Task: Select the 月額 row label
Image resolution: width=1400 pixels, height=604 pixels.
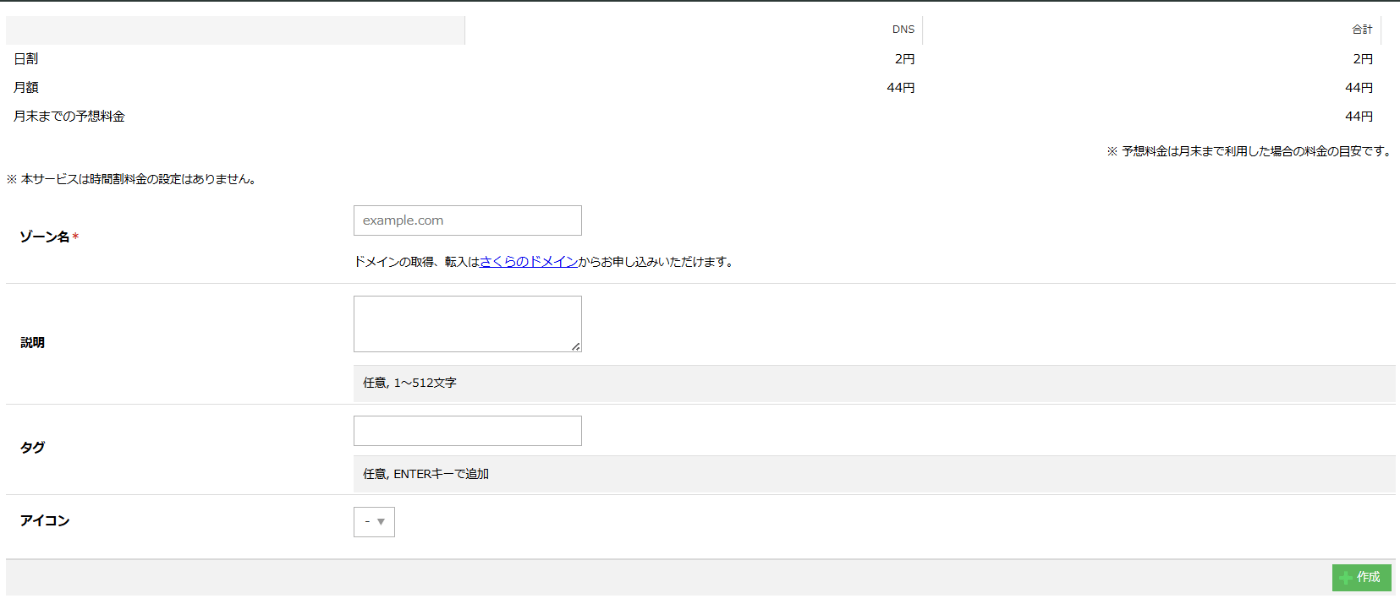Action: coord(26,88)
